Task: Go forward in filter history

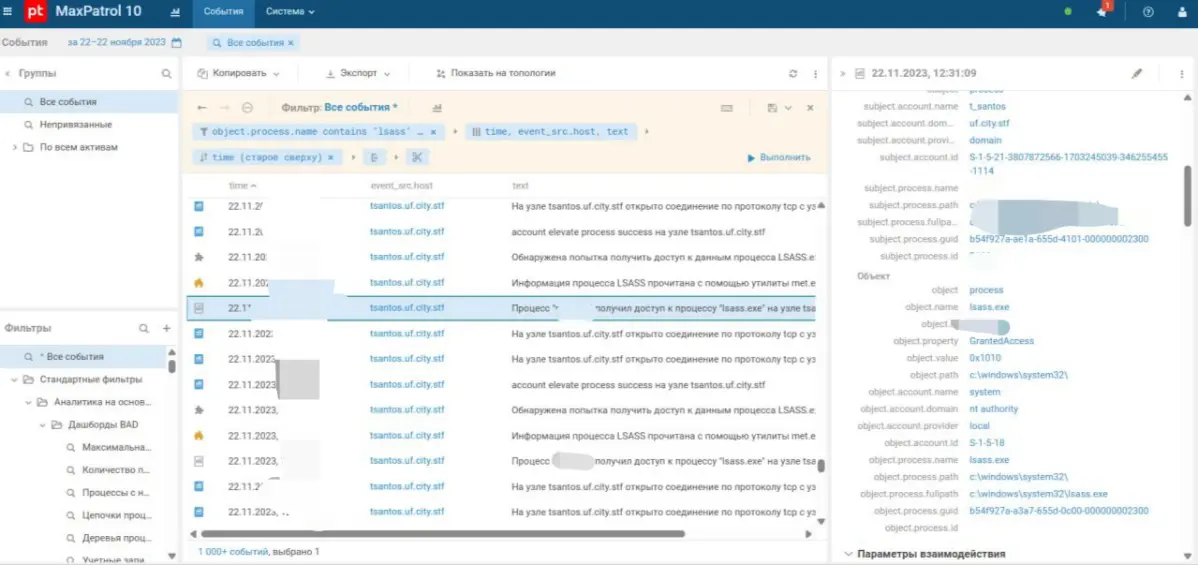Action: click(225, 108)
